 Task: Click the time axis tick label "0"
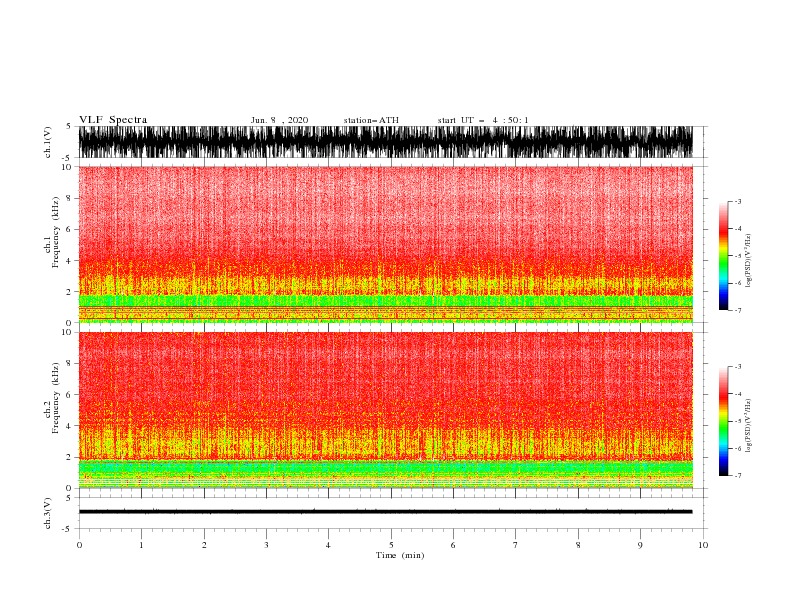coord(79,545)
